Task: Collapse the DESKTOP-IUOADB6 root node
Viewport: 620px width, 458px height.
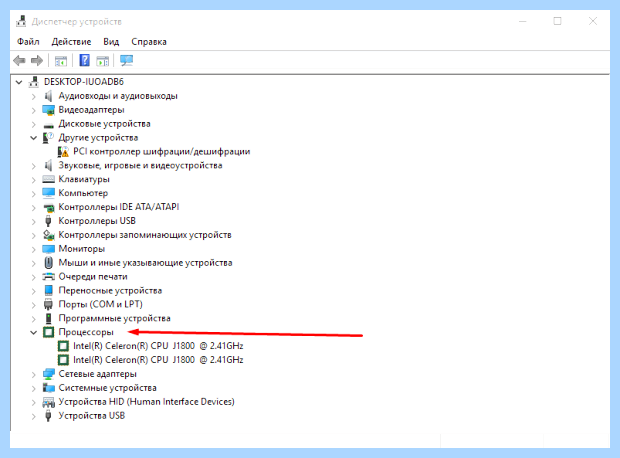Action: (x=19, y=82)
